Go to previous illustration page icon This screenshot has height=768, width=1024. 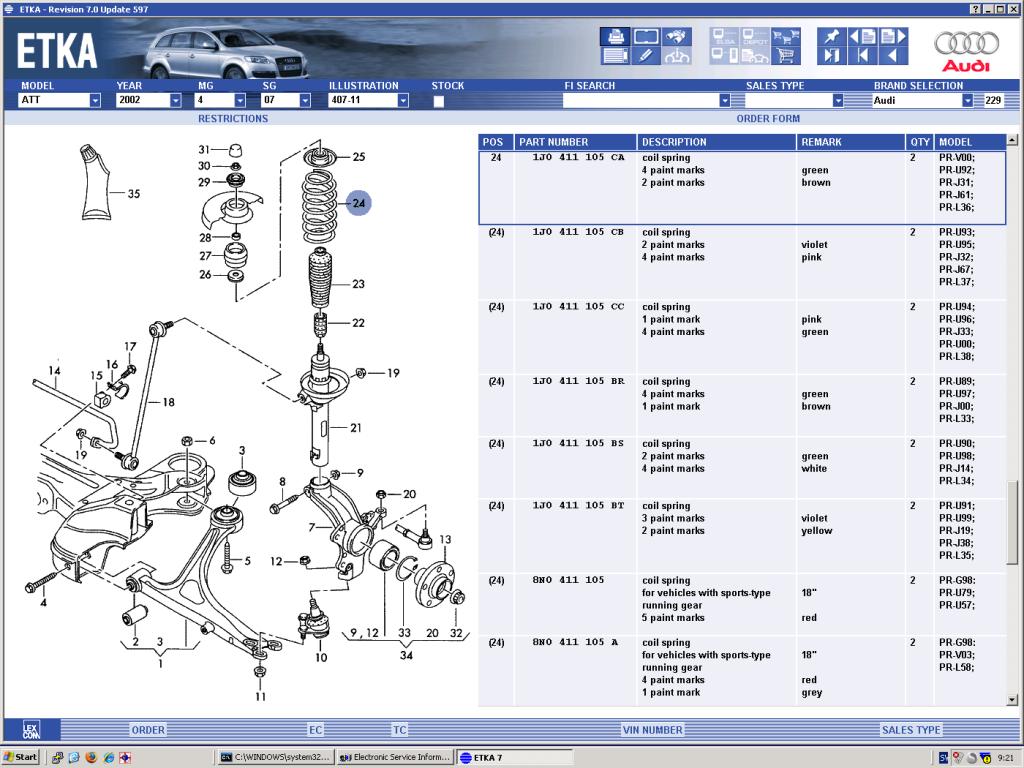[x=862, y=37]
